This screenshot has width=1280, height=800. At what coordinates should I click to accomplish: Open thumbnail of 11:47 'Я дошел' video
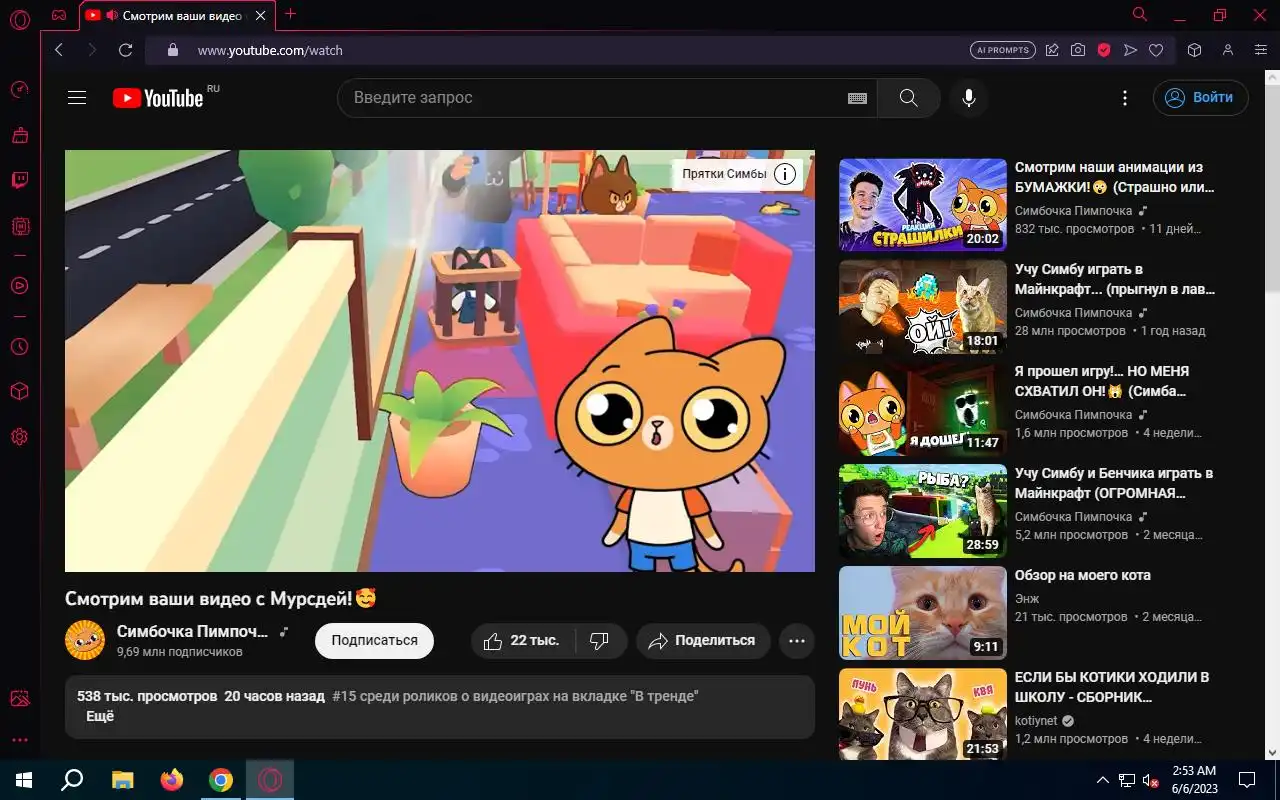click(923, 408)
